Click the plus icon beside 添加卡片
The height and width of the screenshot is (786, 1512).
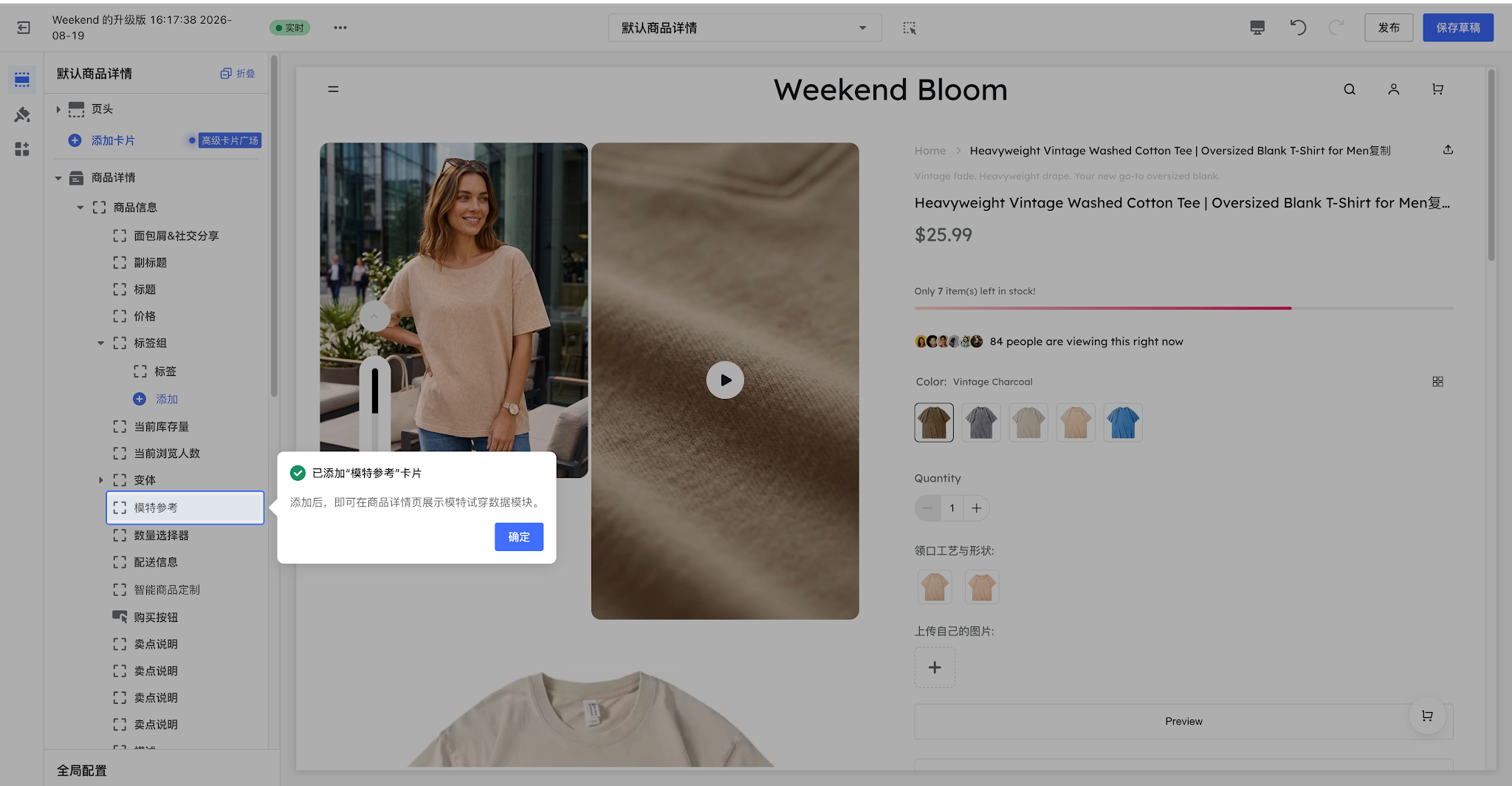tap(75, 140)
